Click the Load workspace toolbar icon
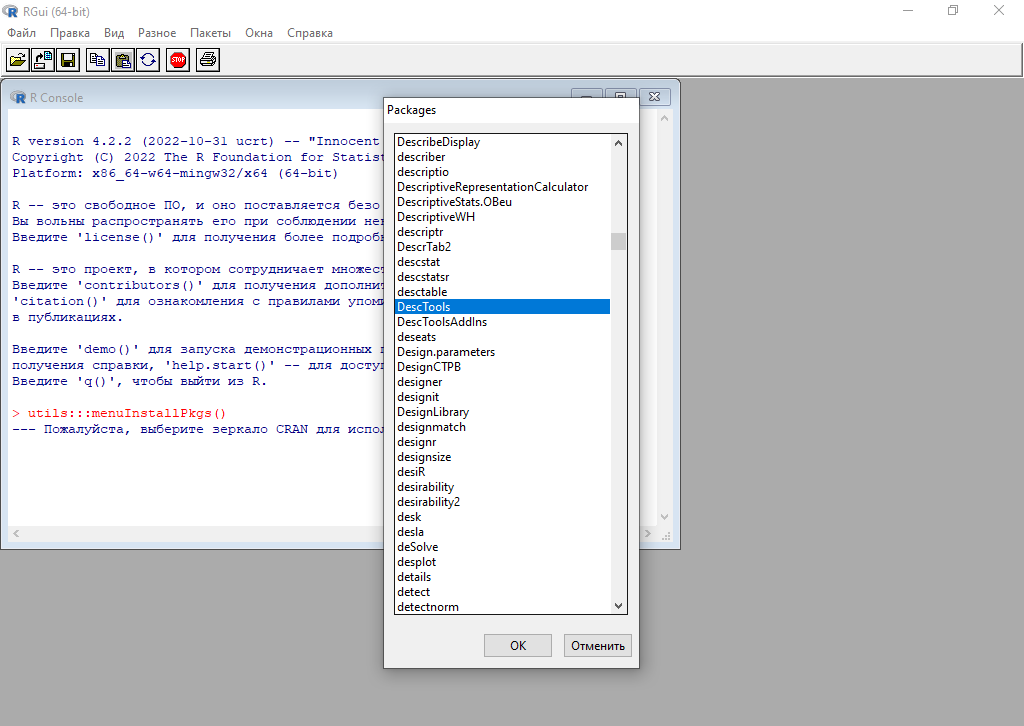 click(43, 60)
